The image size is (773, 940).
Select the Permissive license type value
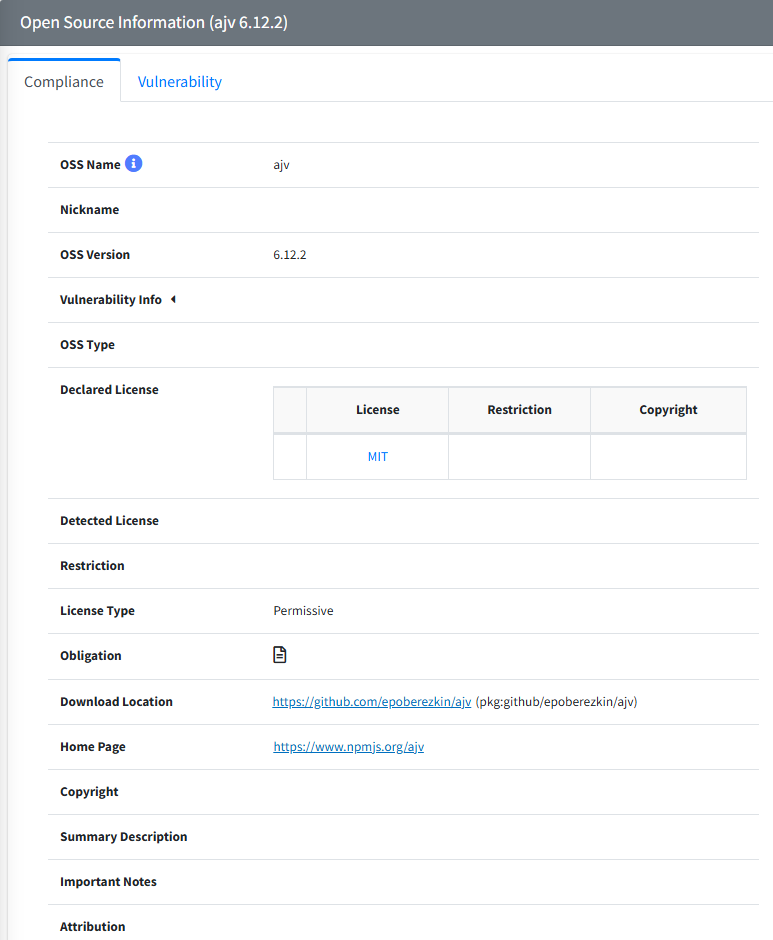tap(303, 610)
